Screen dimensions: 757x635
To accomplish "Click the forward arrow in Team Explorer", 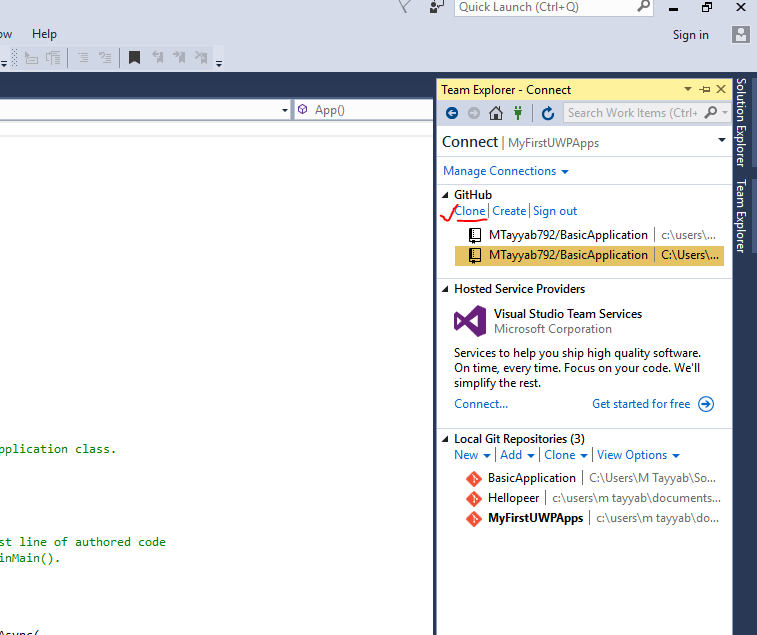I will [474, 113].
